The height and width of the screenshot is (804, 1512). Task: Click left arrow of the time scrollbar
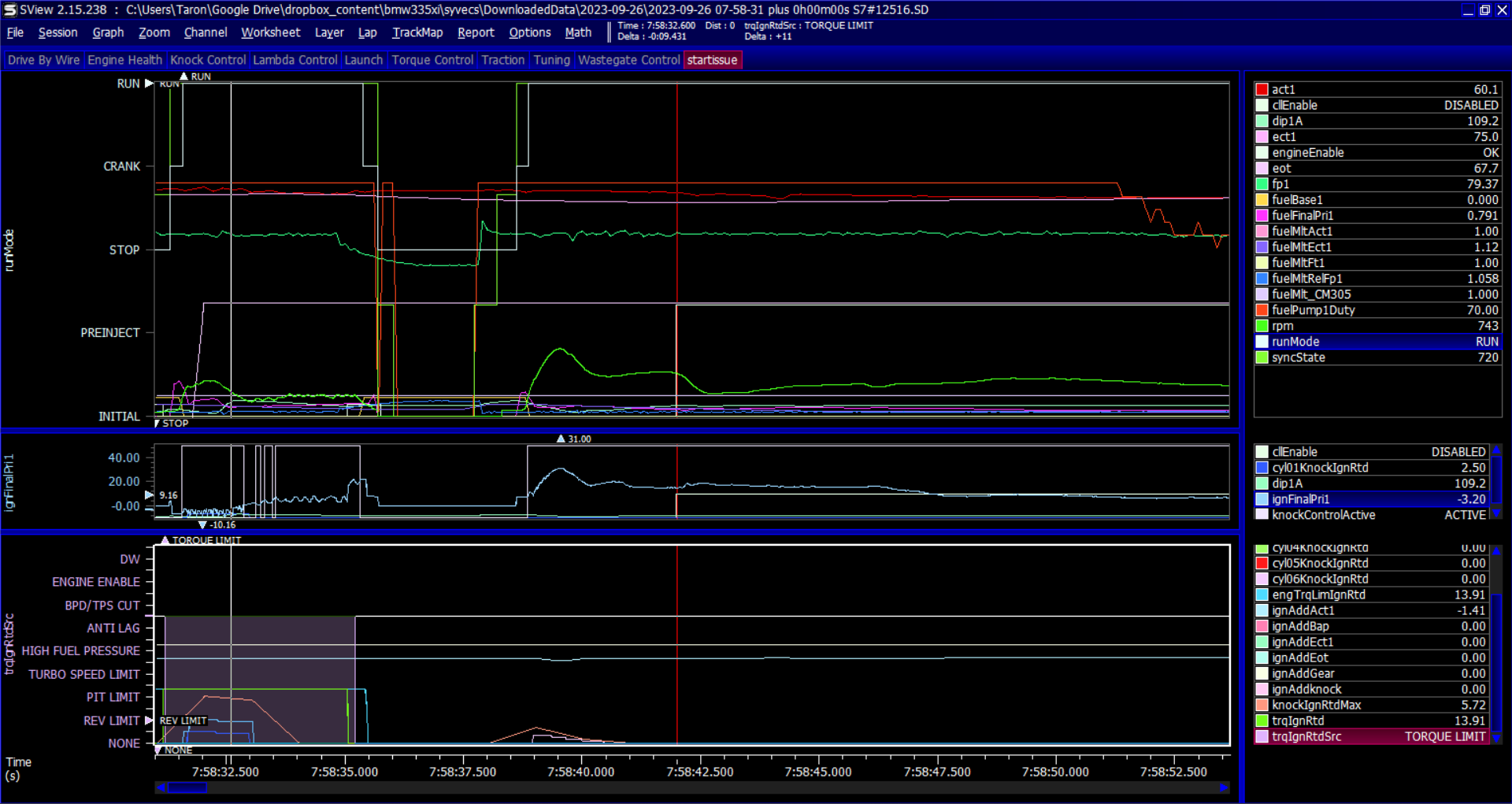[161, 787]
